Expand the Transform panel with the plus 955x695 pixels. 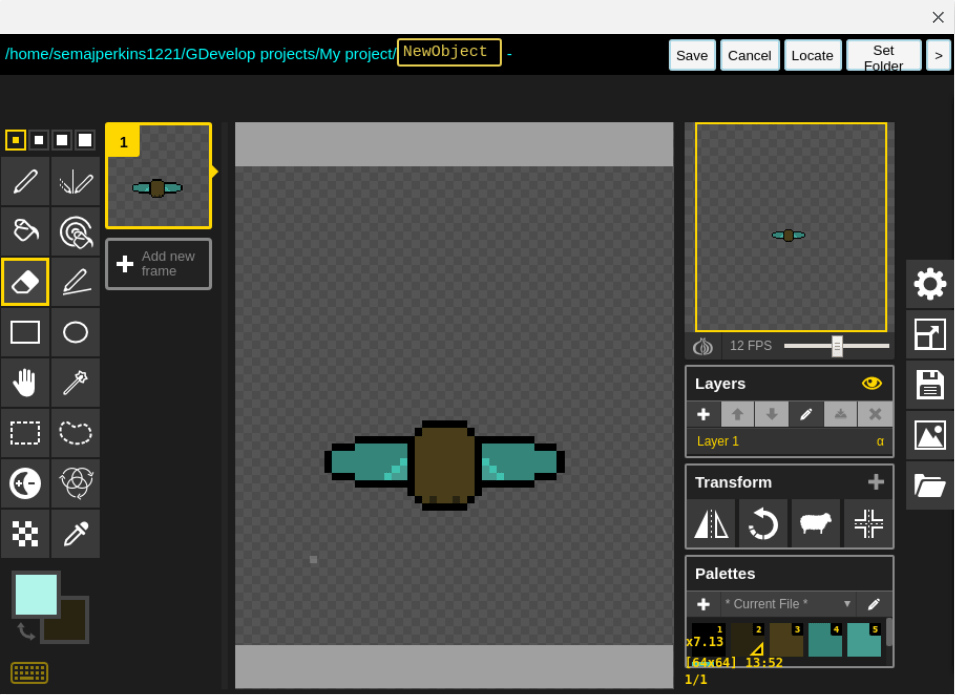tap(875, 481)
